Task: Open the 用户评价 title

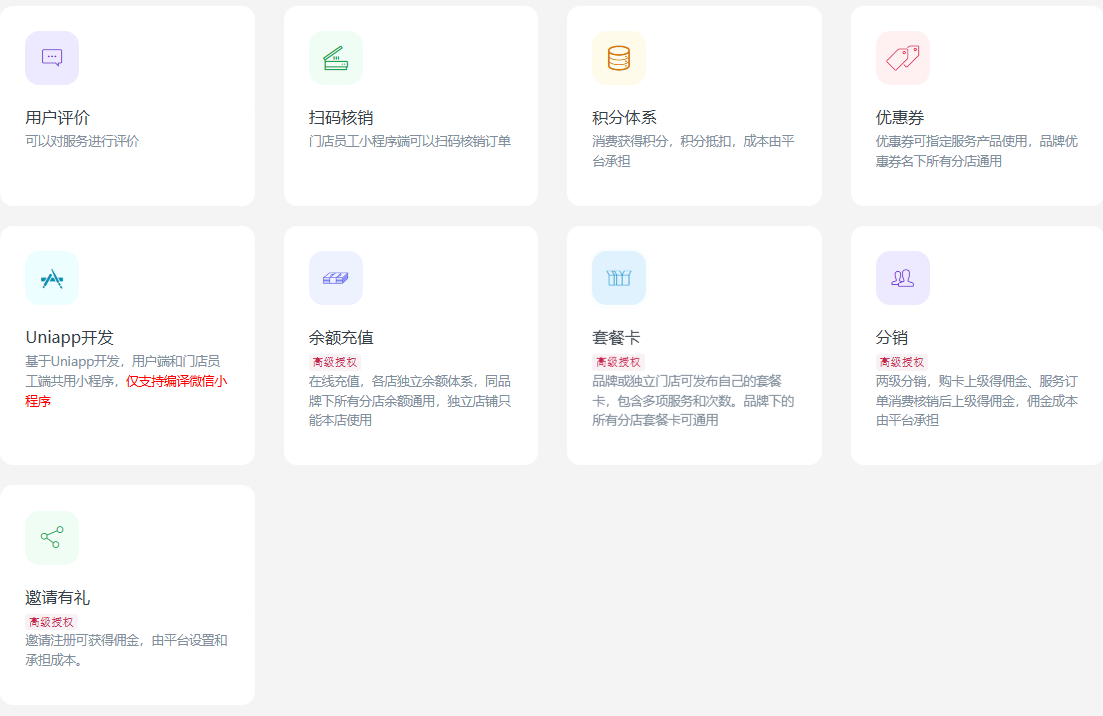Action: 58,118
